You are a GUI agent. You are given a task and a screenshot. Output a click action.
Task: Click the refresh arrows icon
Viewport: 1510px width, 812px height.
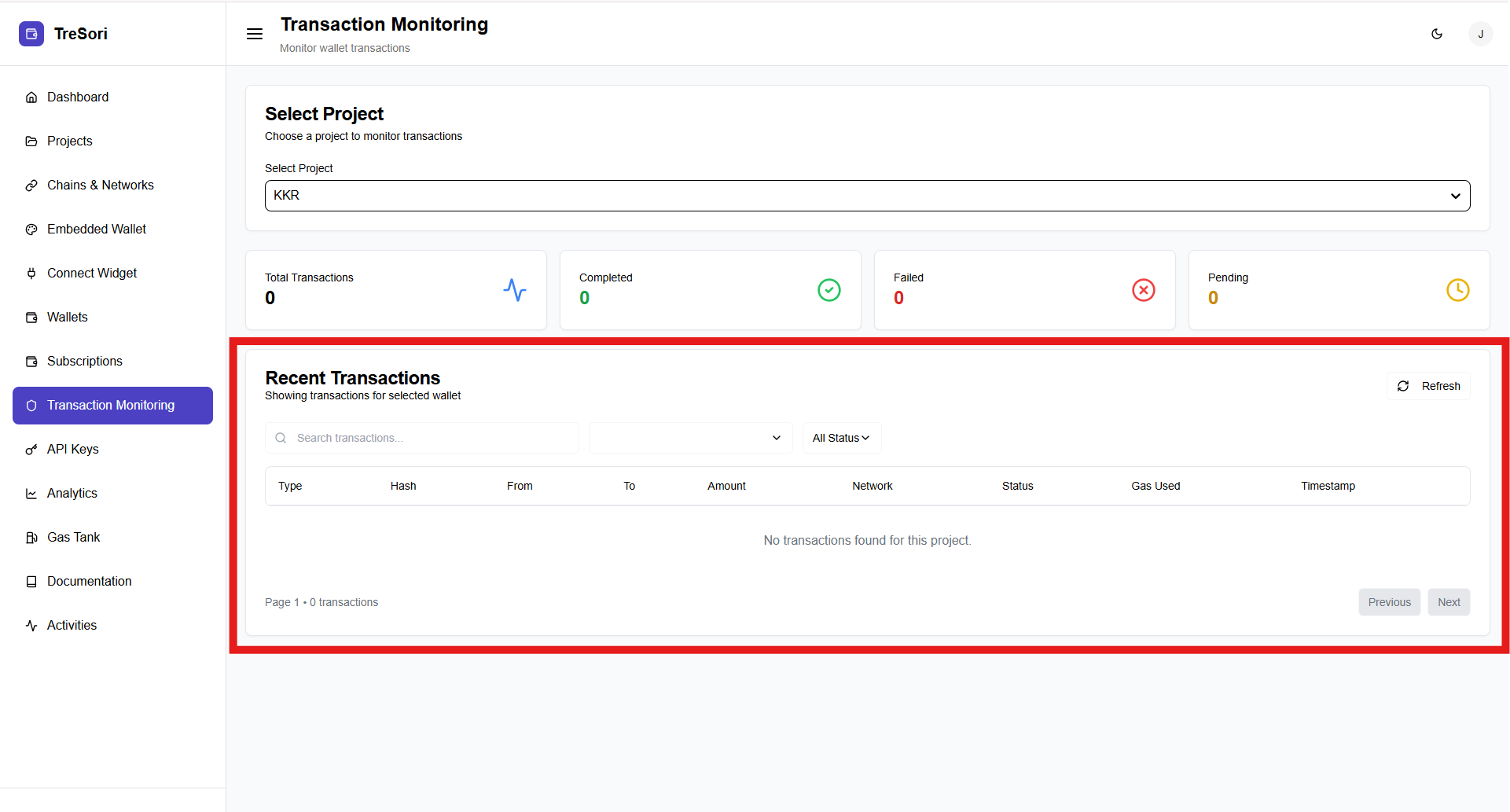click(1403, 386)
